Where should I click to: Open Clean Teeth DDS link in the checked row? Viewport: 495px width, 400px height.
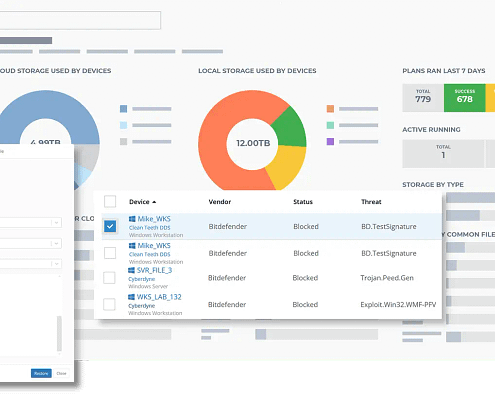(x=150, y=227)
